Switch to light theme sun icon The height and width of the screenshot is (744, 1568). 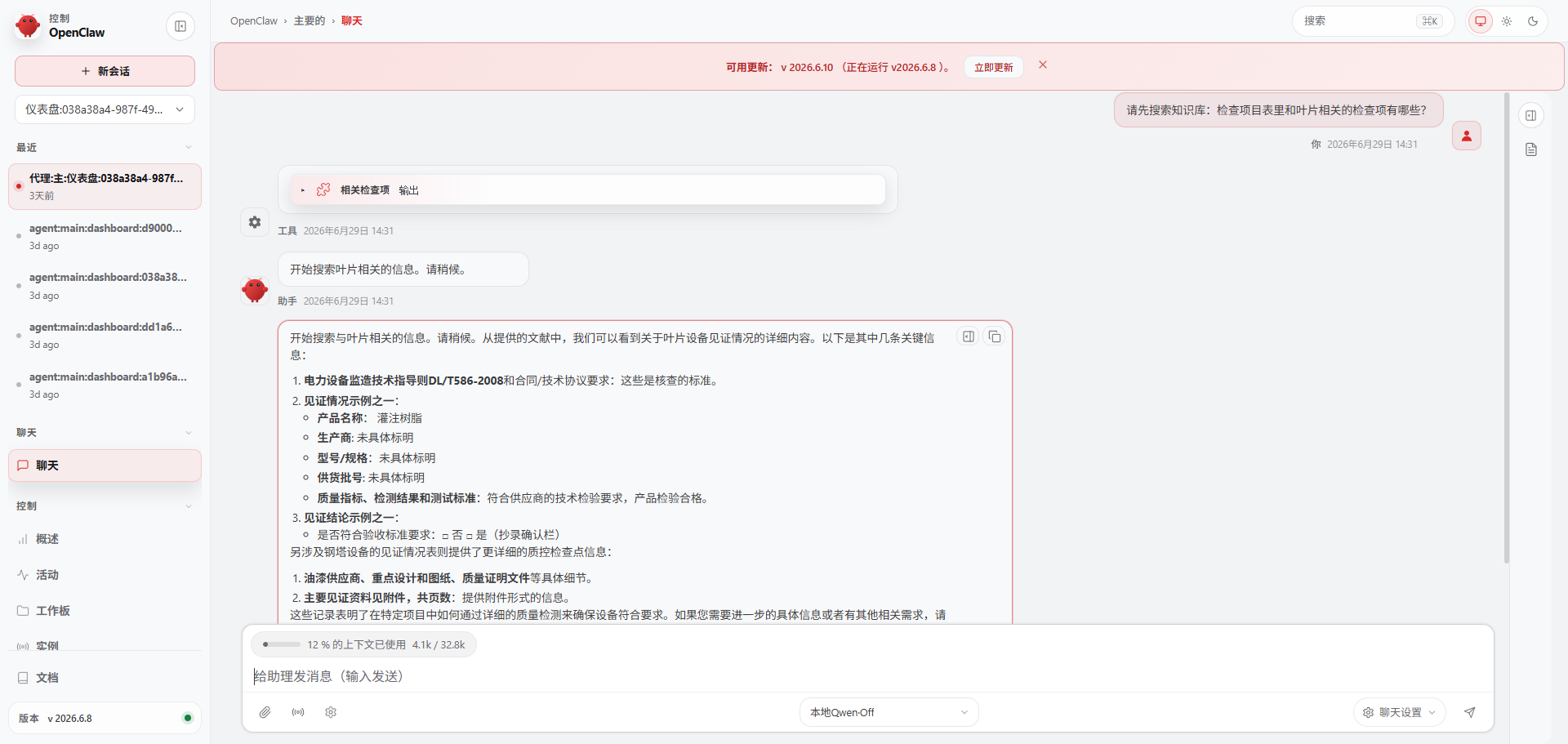click(1507, 21)
